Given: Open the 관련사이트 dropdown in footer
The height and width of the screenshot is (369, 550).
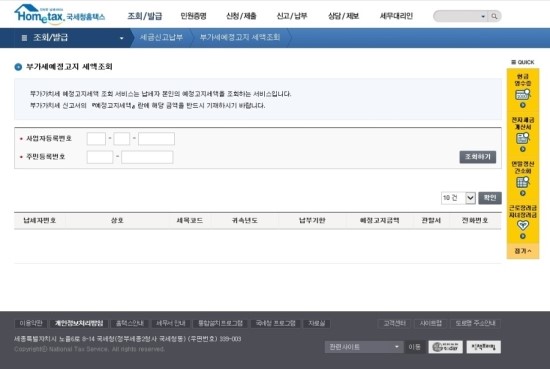Looking at the screenshot, I should 364,347.
